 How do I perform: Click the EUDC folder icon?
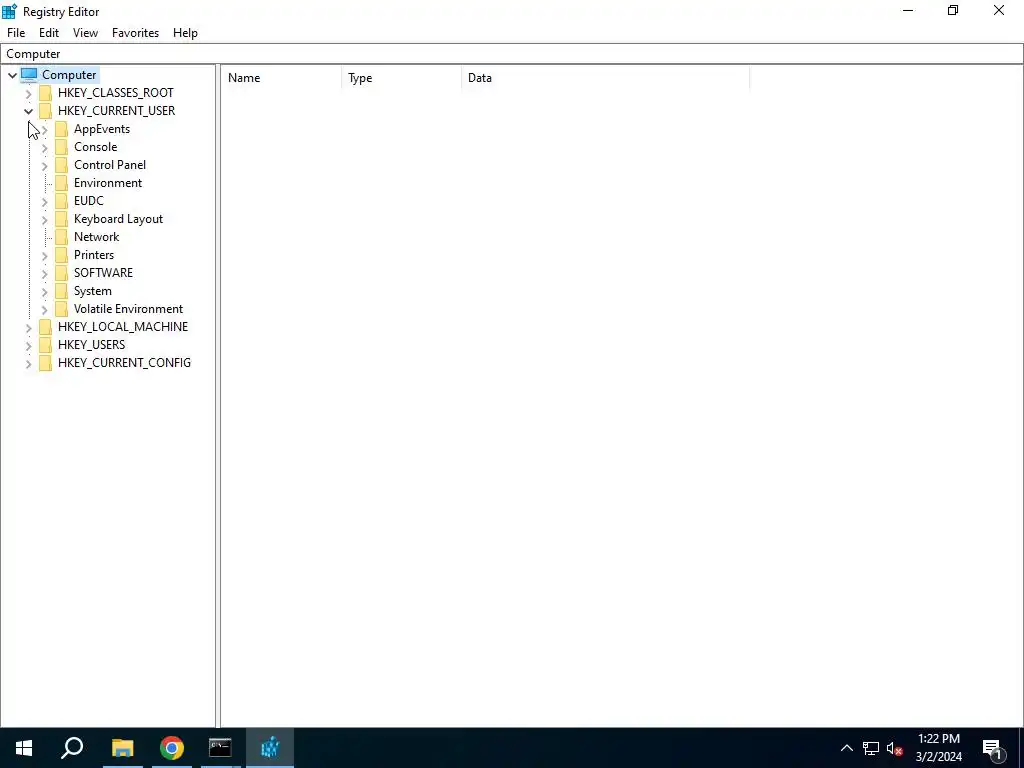pyautogui.click(x=61, y=200)
